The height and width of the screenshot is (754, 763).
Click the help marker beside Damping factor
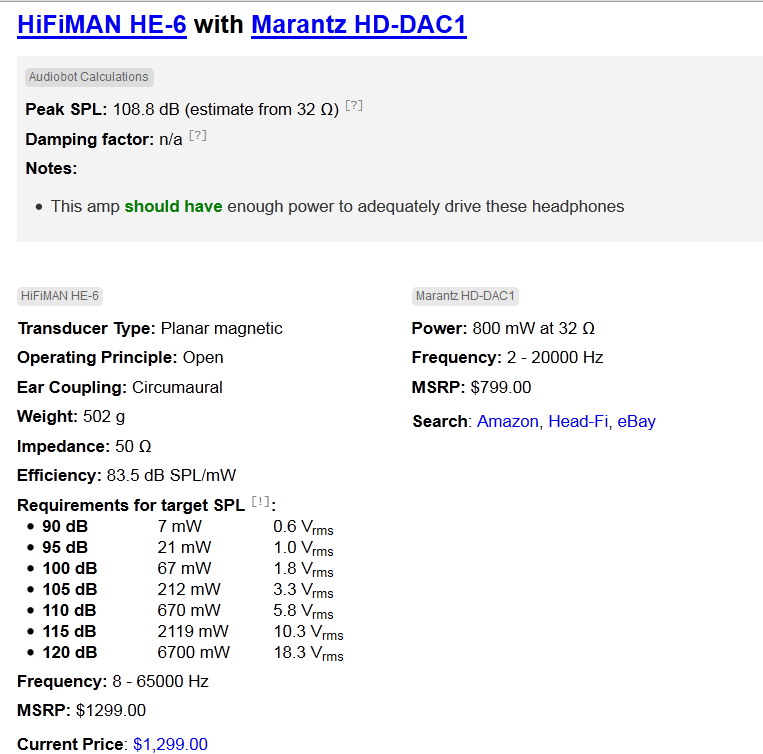(x=198, y=135)
